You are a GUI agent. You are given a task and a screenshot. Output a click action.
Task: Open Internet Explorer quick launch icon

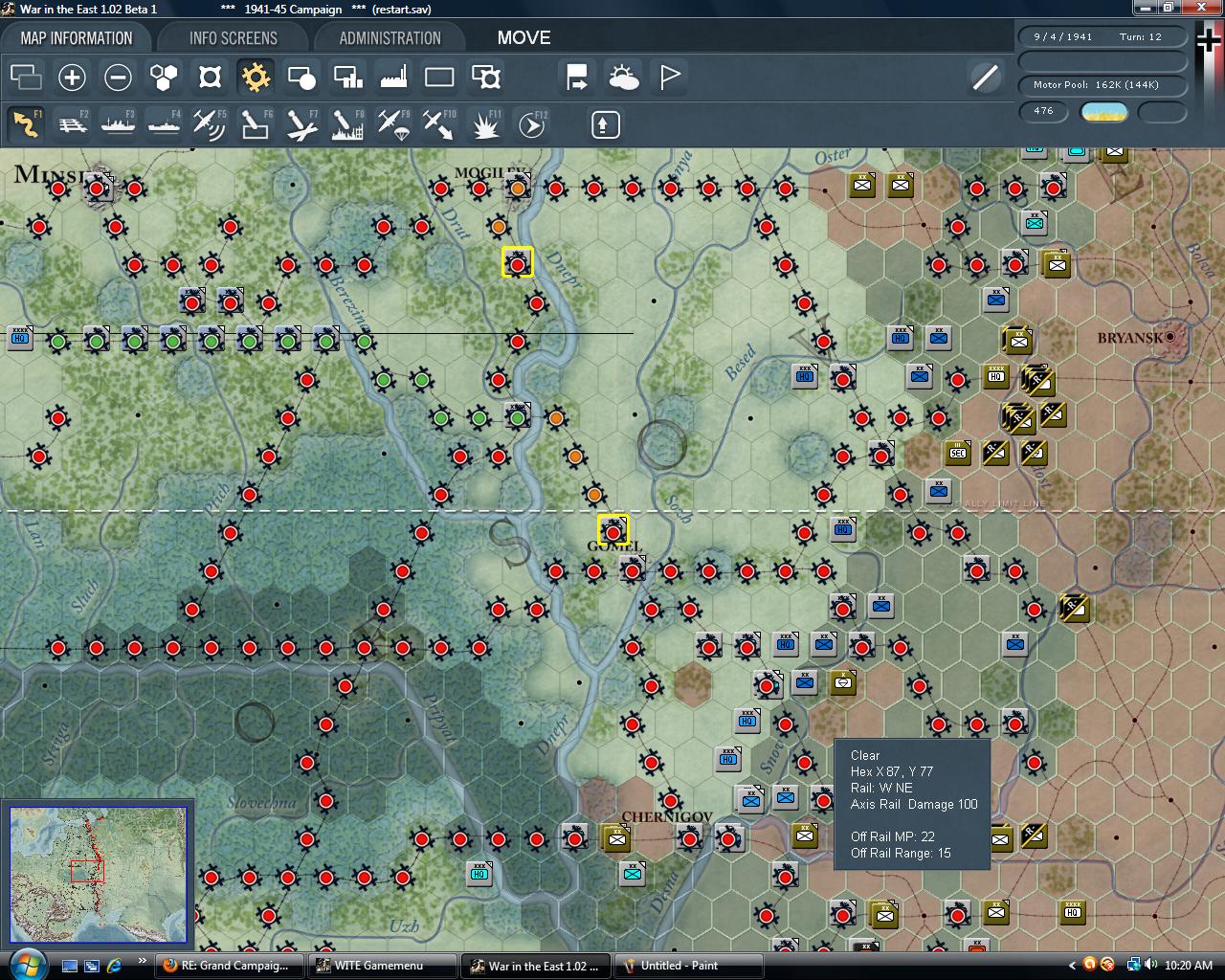[114, 966]
